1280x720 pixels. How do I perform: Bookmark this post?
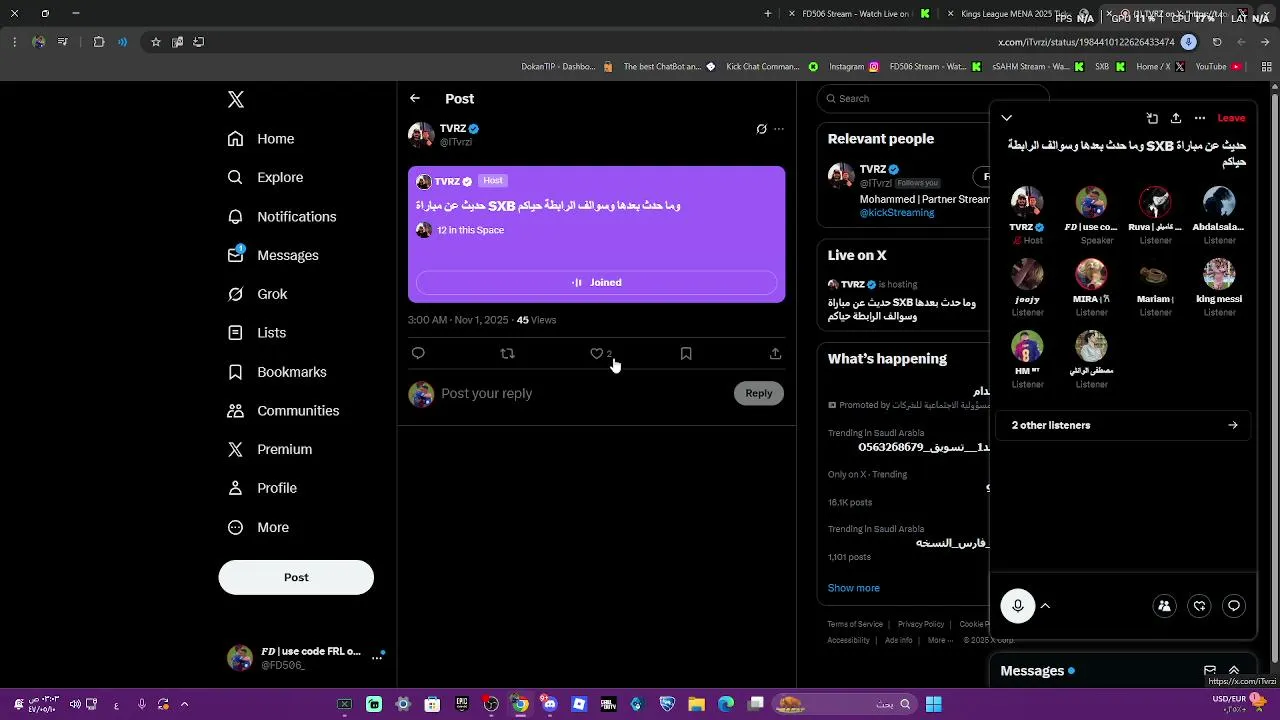coord(686,353)
